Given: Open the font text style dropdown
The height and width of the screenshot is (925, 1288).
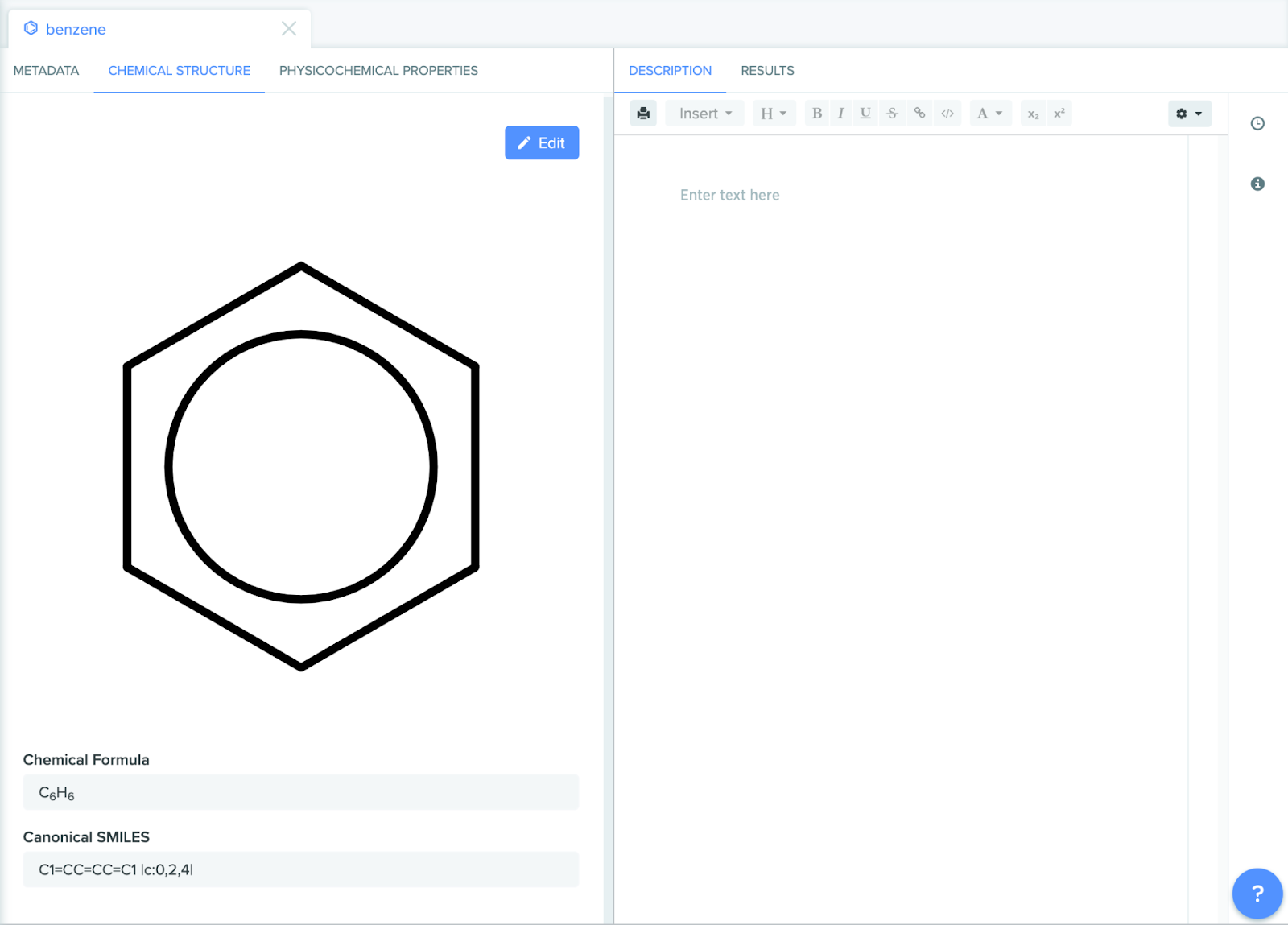Looking at the screenshot, I should [x=989, y=114].
